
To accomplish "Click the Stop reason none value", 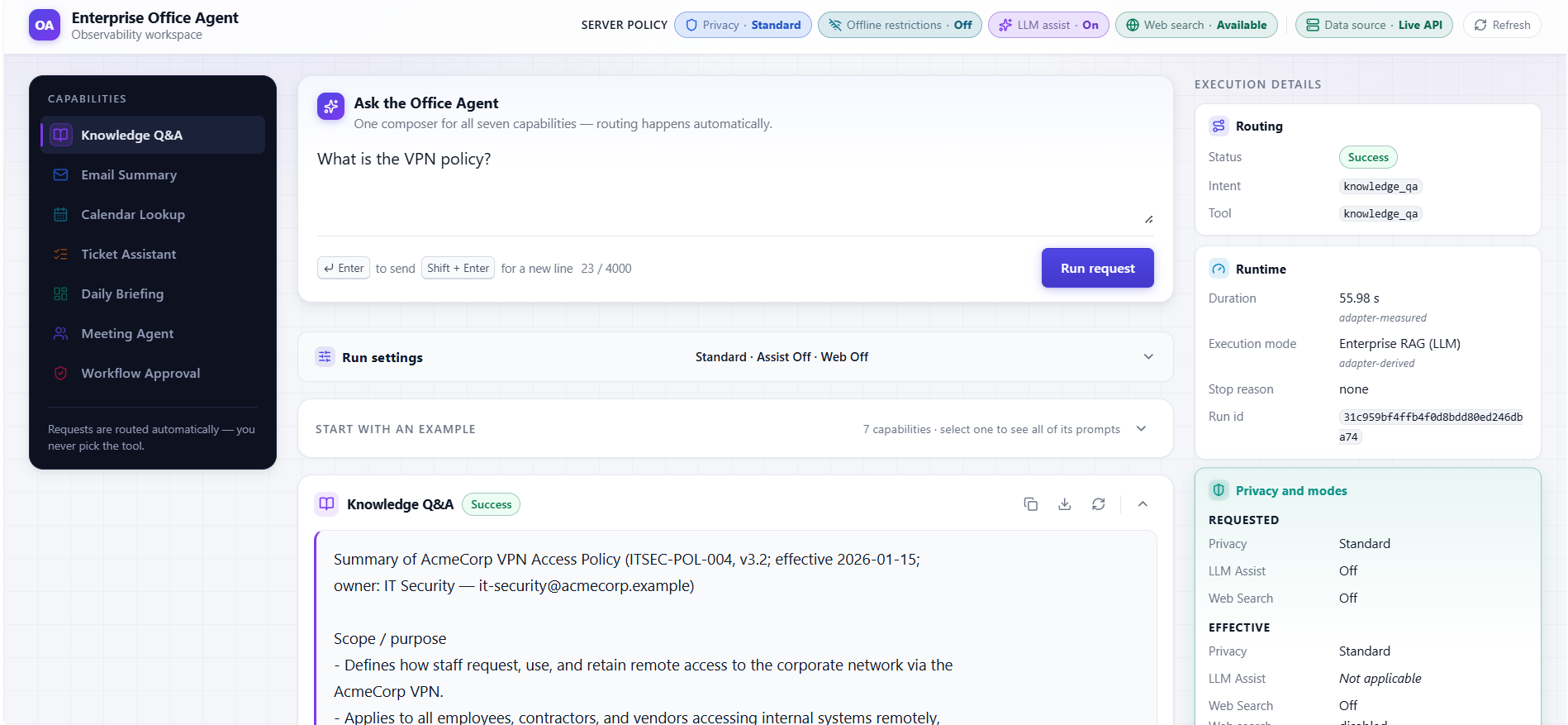I will pyautogui.click(x=1353, y=389).
